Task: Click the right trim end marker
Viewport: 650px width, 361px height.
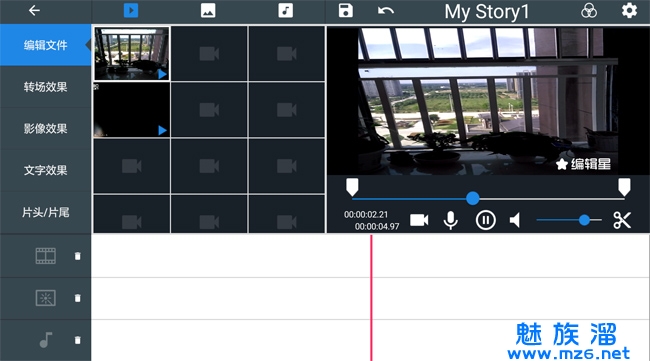Action: (x=624, y=187)
